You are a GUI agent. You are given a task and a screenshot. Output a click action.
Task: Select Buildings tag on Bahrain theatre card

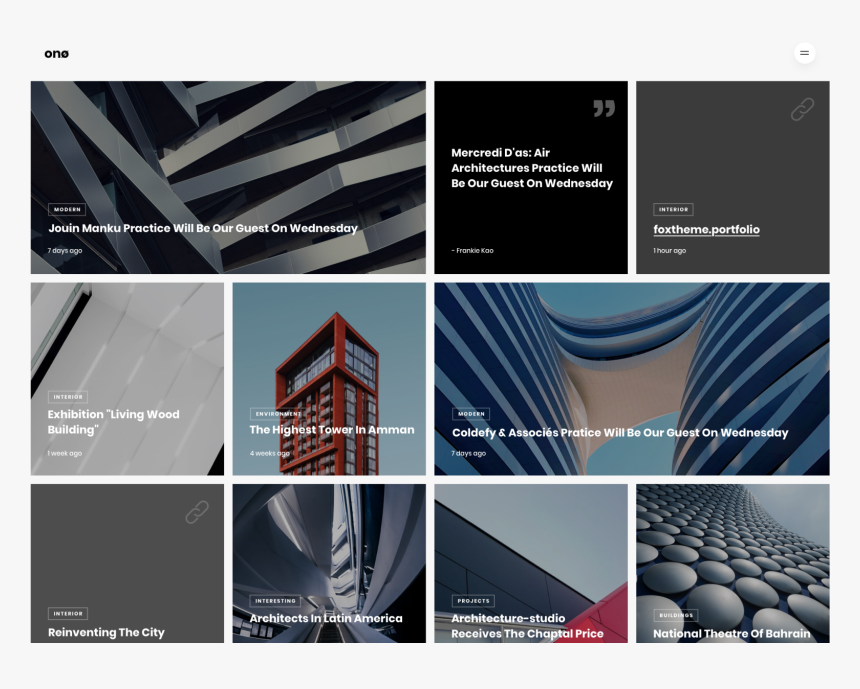[676, 615]
